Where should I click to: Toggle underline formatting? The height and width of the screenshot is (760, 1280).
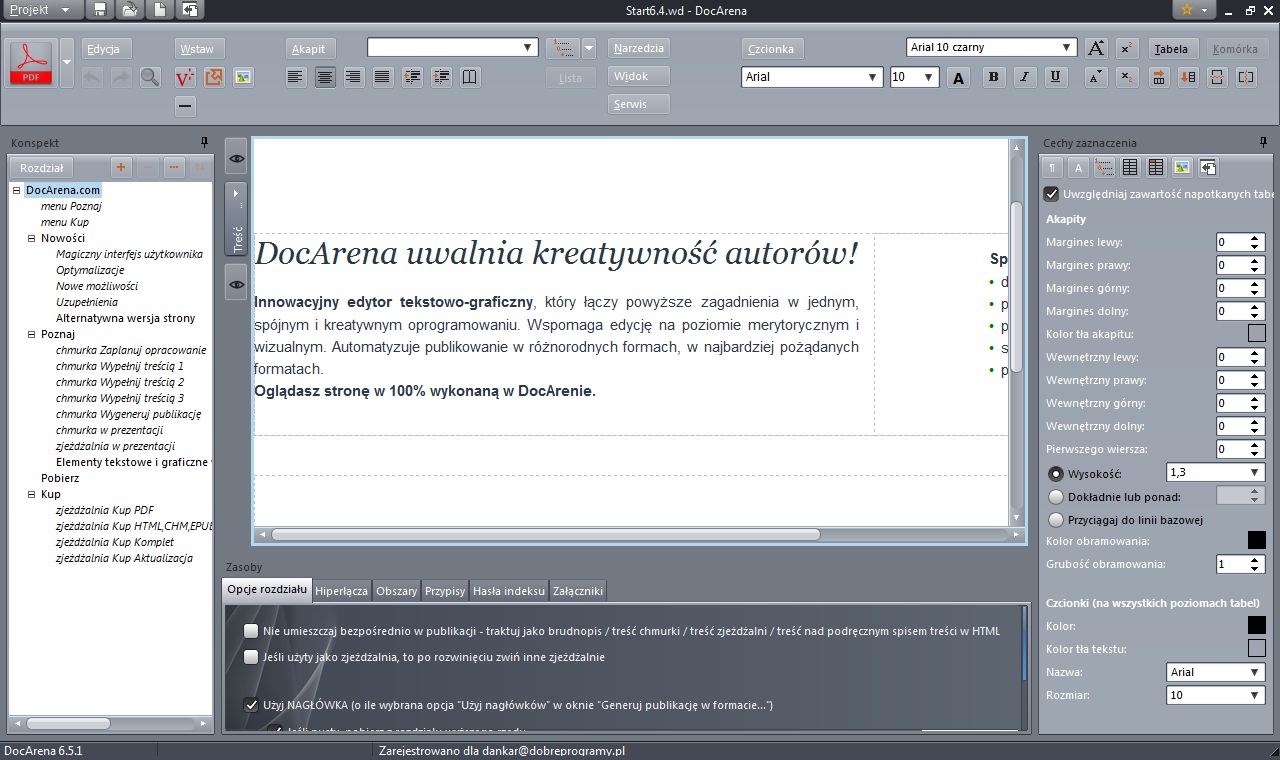coord(1055,77)
